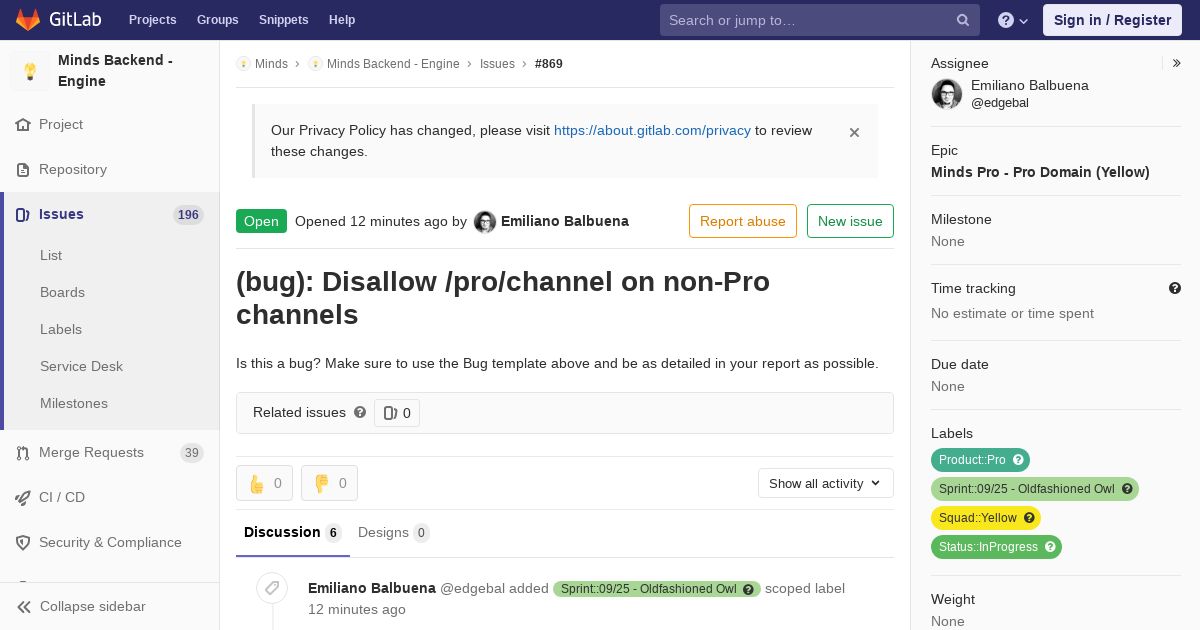Screen dimensions: 1200x630
Task: Click help icon on Status::InProgress label
Action: pyautogui.click(x=1051, y=547)
